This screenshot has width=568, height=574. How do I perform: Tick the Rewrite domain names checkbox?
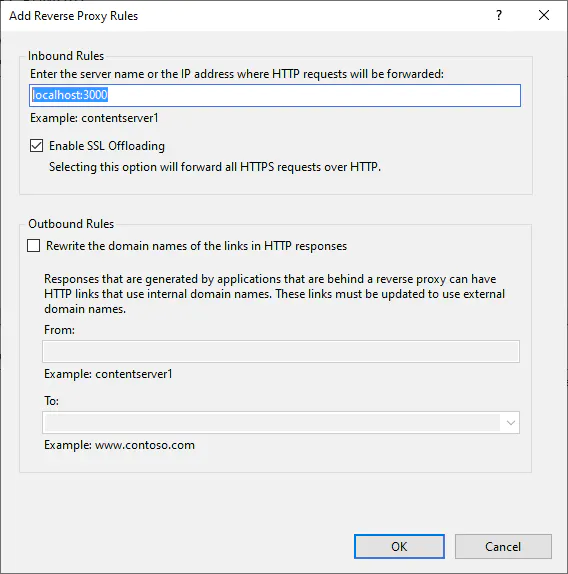tap(33, 246)
